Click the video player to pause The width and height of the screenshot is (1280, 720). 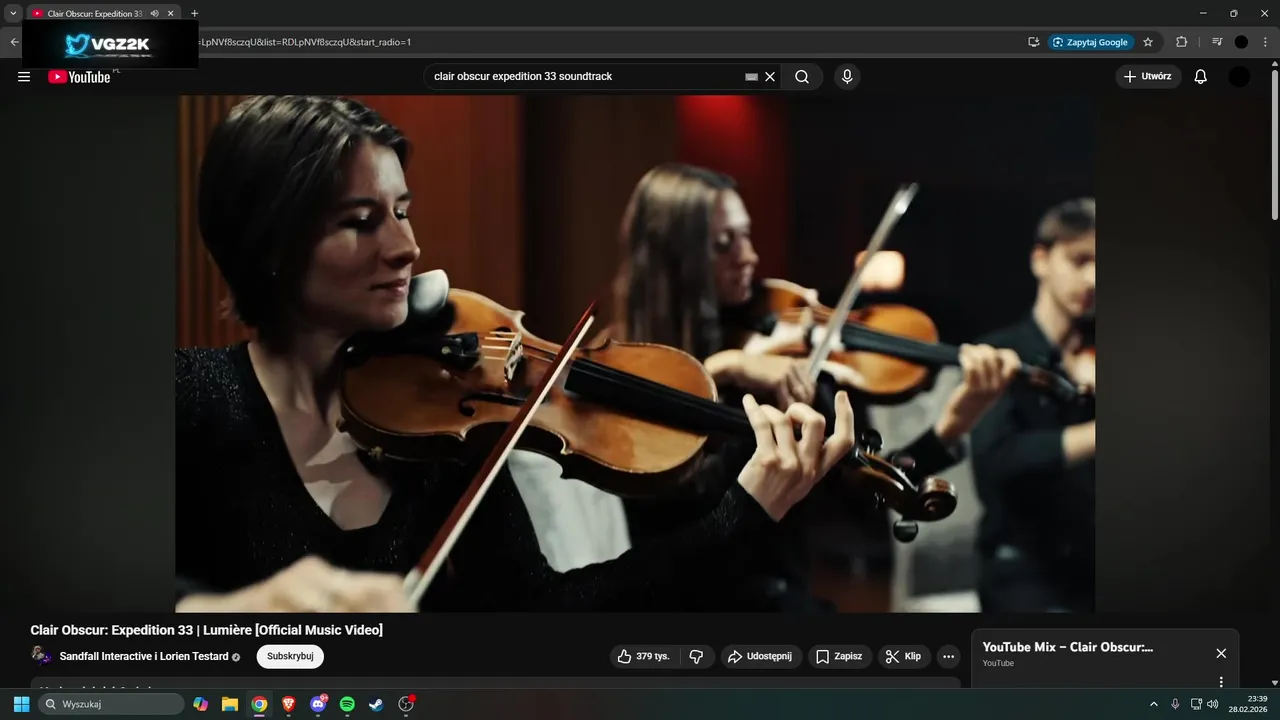[635, 354]
